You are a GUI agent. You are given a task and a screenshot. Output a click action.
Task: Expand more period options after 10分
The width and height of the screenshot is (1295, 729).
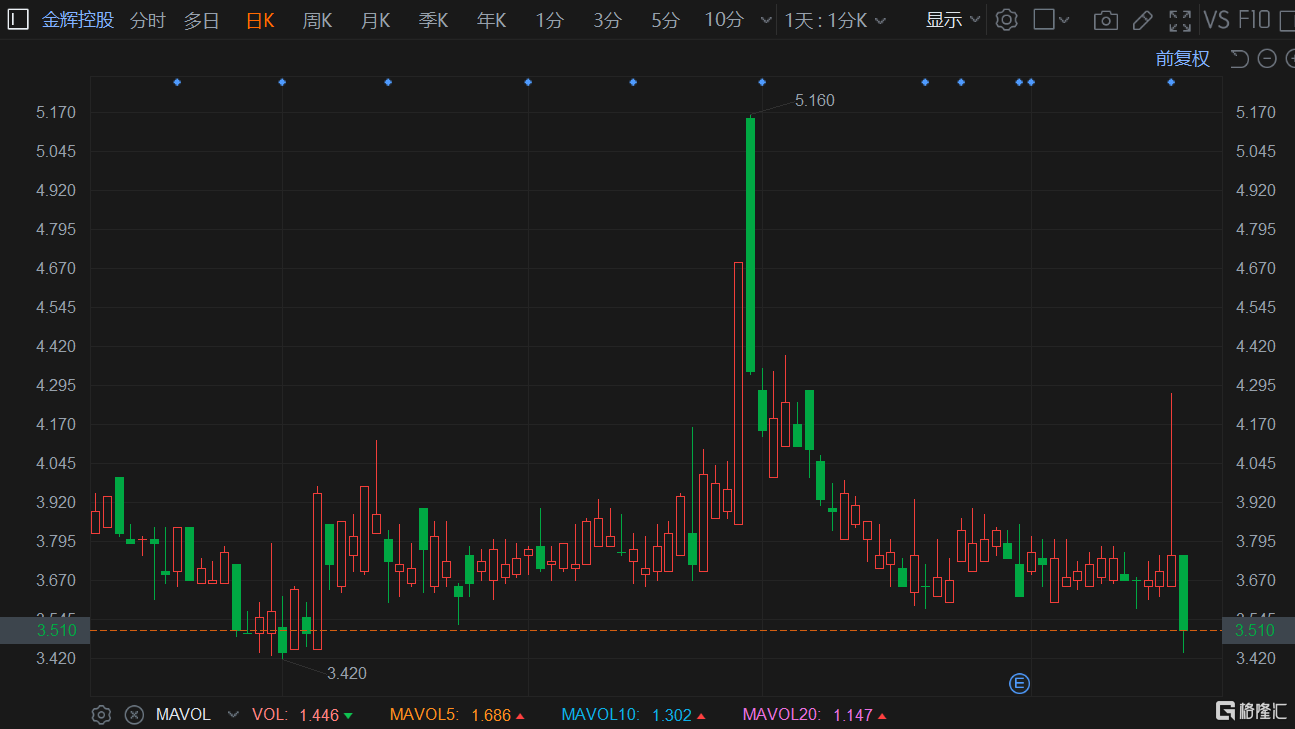click(x=766, y=20)
